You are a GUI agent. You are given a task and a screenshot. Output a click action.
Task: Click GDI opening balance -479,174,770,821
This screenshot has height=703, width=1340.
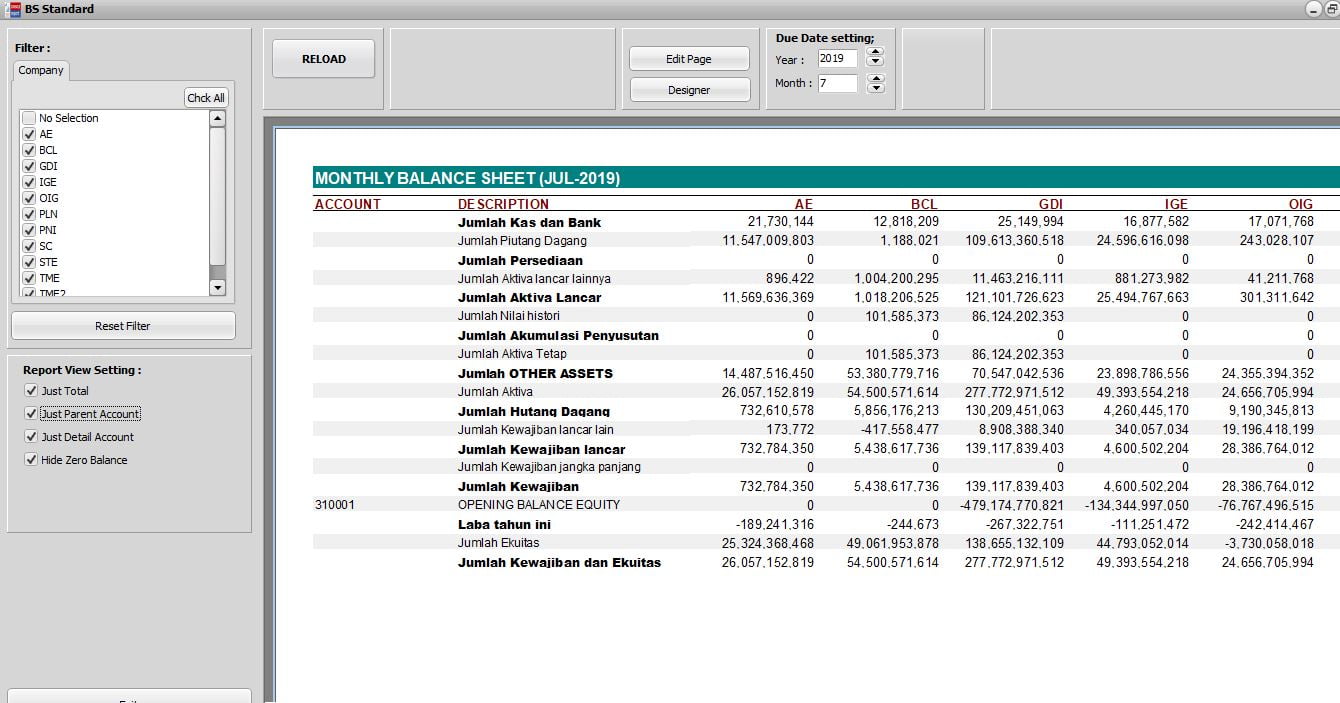[x=1012, y=505]
